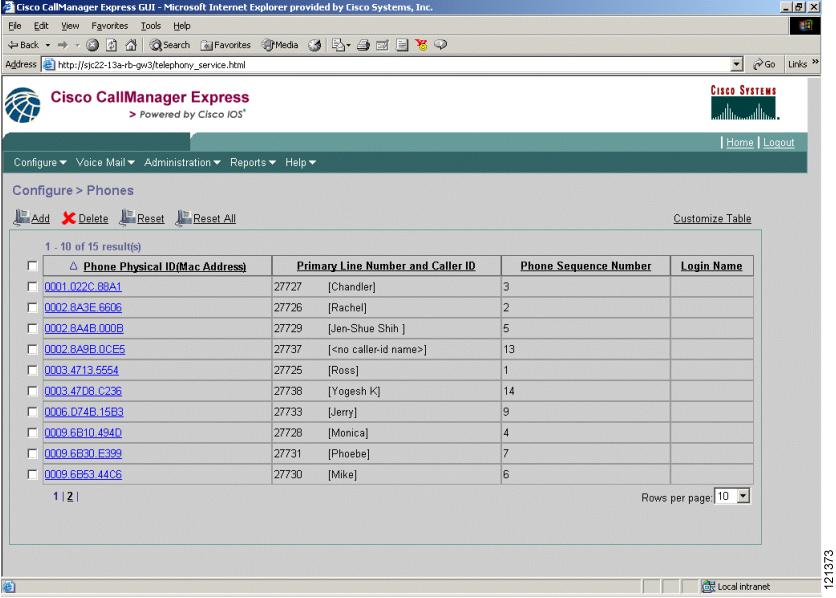
Task: Click the sort triangle beside Phone Physical ID
Action: pyautogui.click(x=74, y=265)
